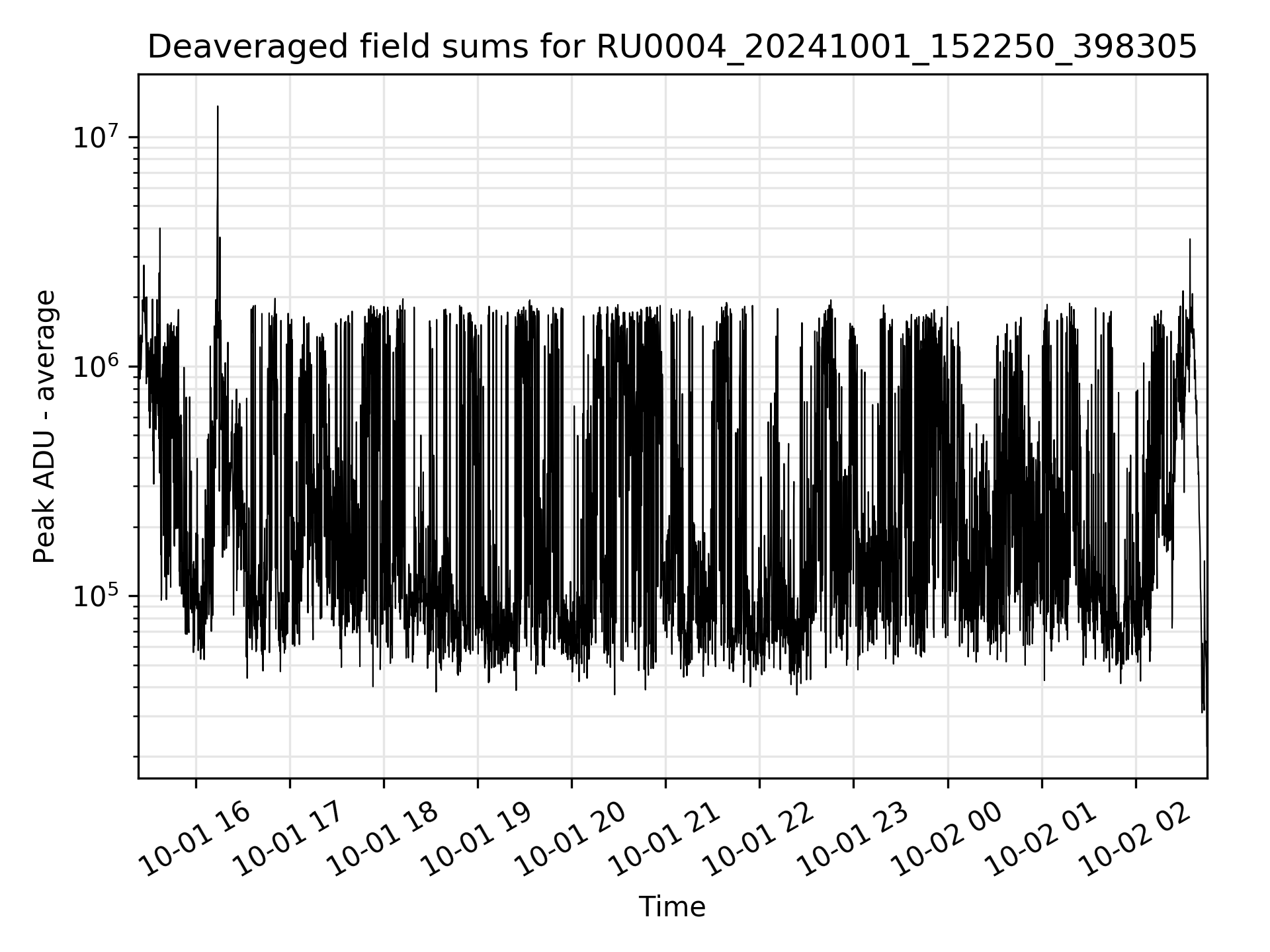
Task: Click the x-axis tick label '10-02 00'
Action: [947, 840]
